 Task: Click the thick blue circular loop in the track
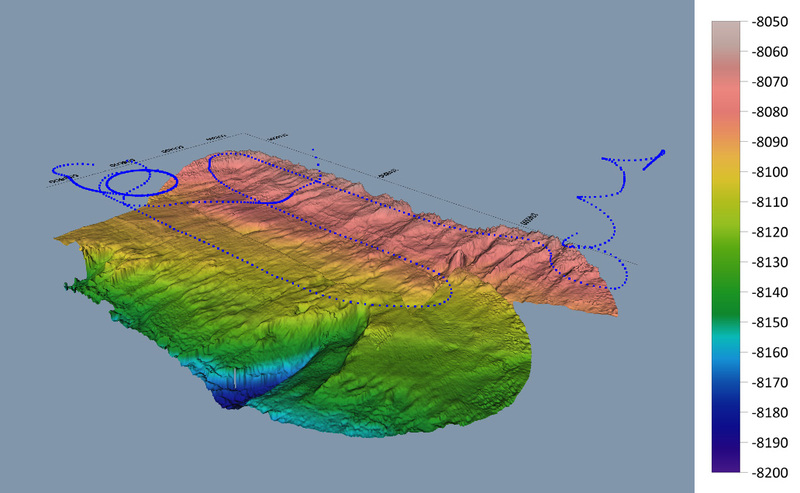140,181
